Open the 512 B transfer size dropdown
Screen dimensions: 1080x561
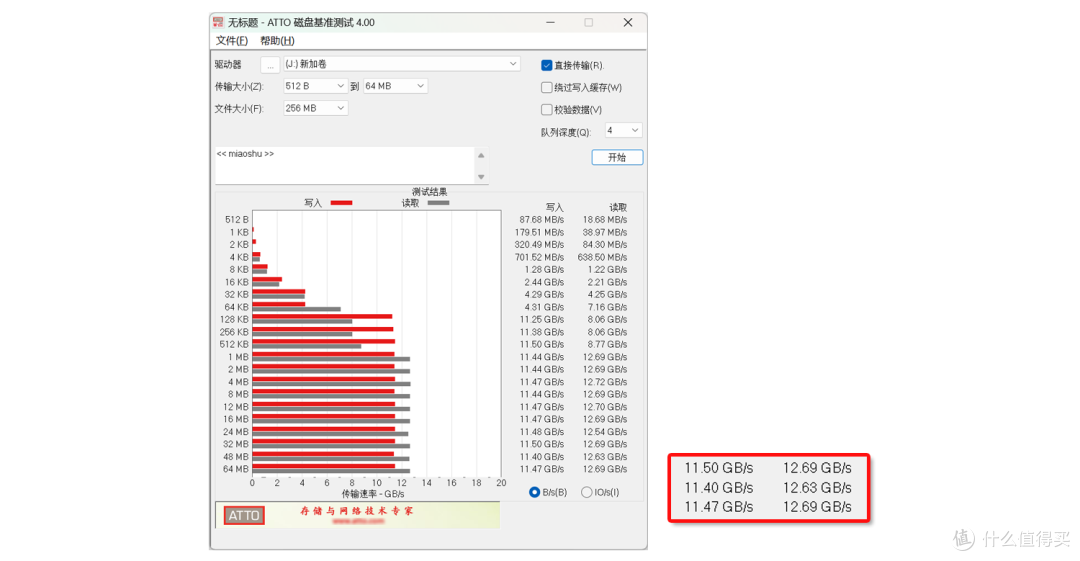[315, 86]
